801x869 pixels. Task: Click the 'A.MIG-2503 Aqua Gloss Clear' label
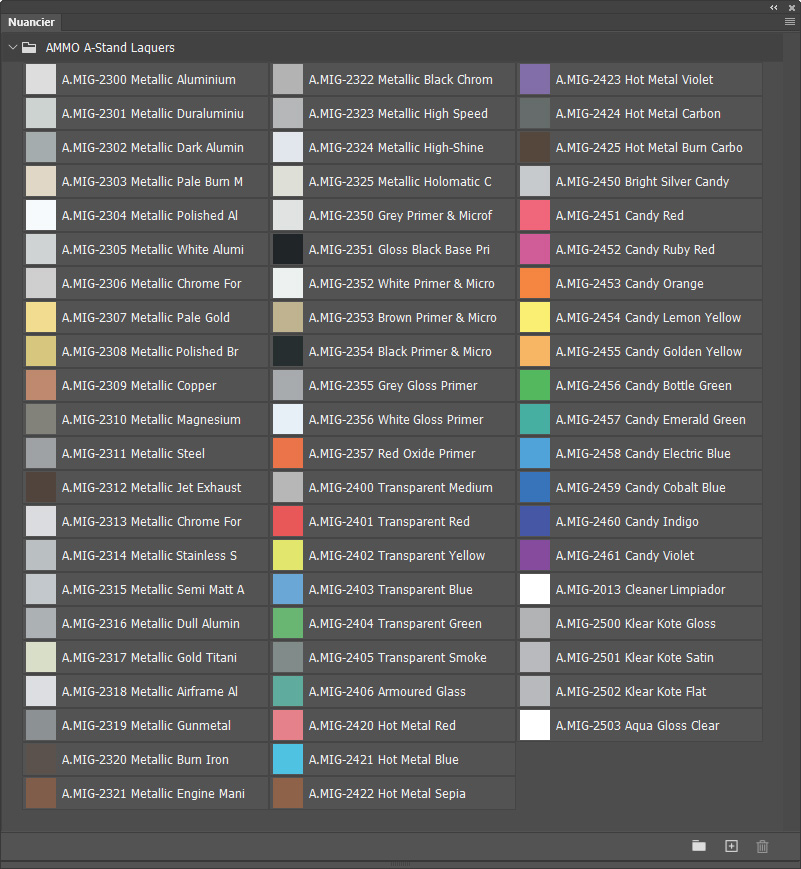(x=637, y=725)
